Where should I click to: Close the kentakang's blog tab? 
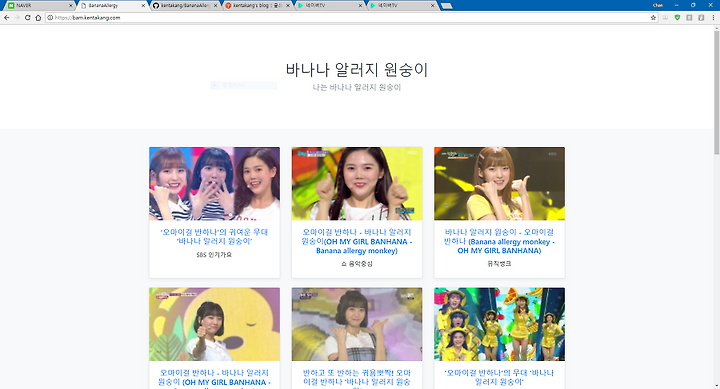coord(288,6)
